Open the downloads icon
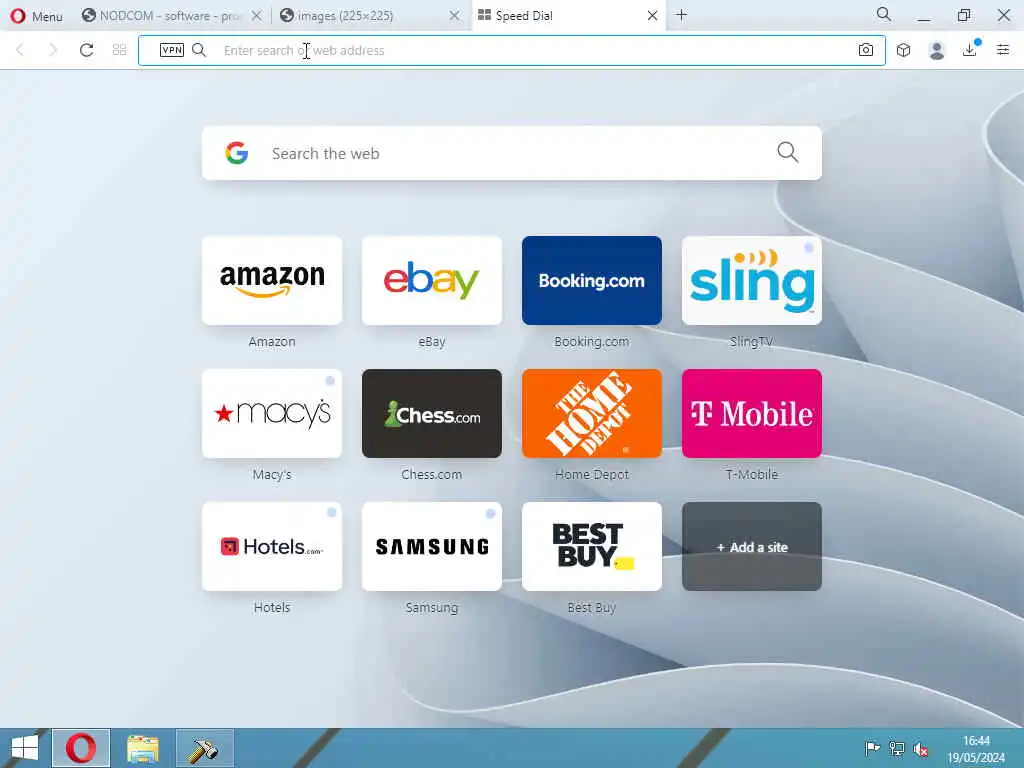 click(970, 49)
